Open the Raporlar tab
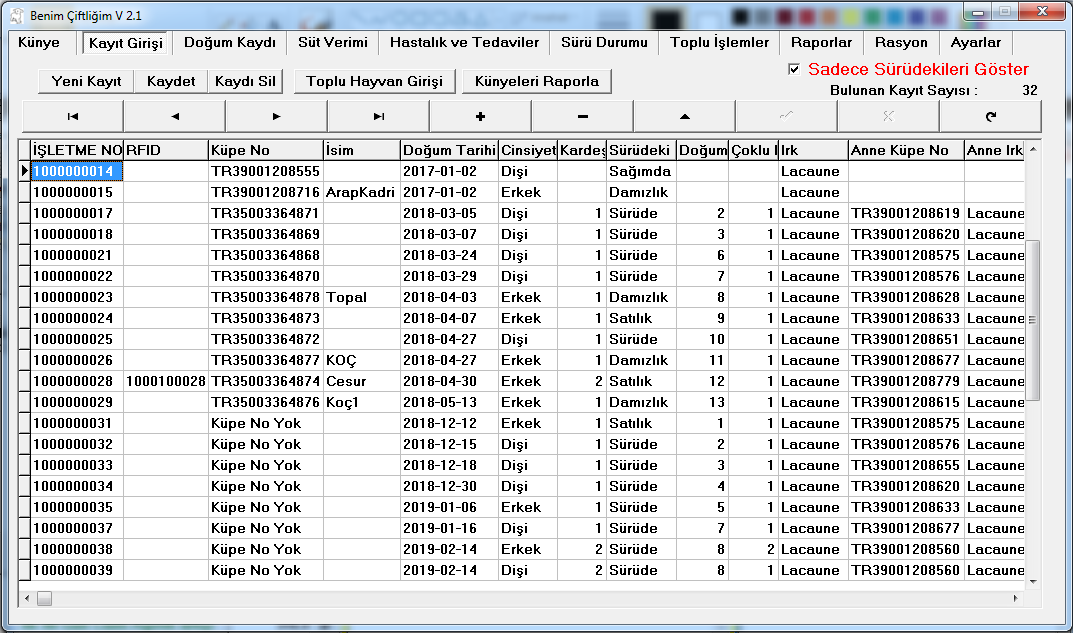Screen dimensions: 1073x633 click(x=821, y=43)
